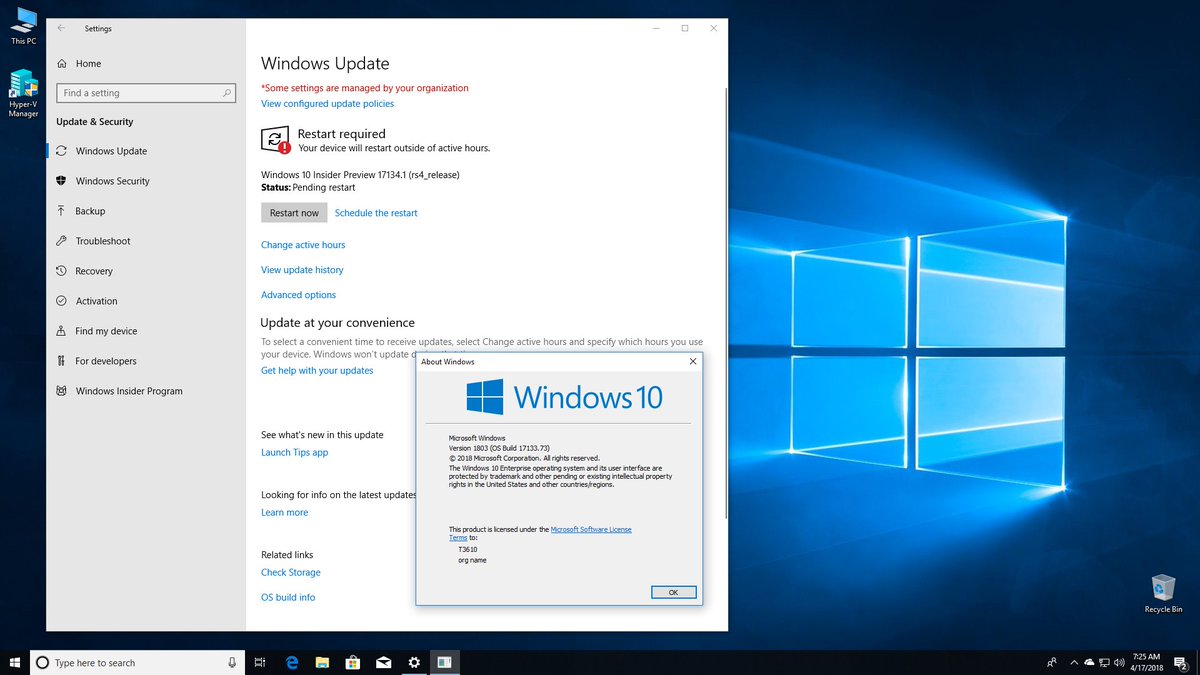The width and height of the screenshot is (1200, 675).
Task: Click Learn more link
Action: tap(284, 513)
